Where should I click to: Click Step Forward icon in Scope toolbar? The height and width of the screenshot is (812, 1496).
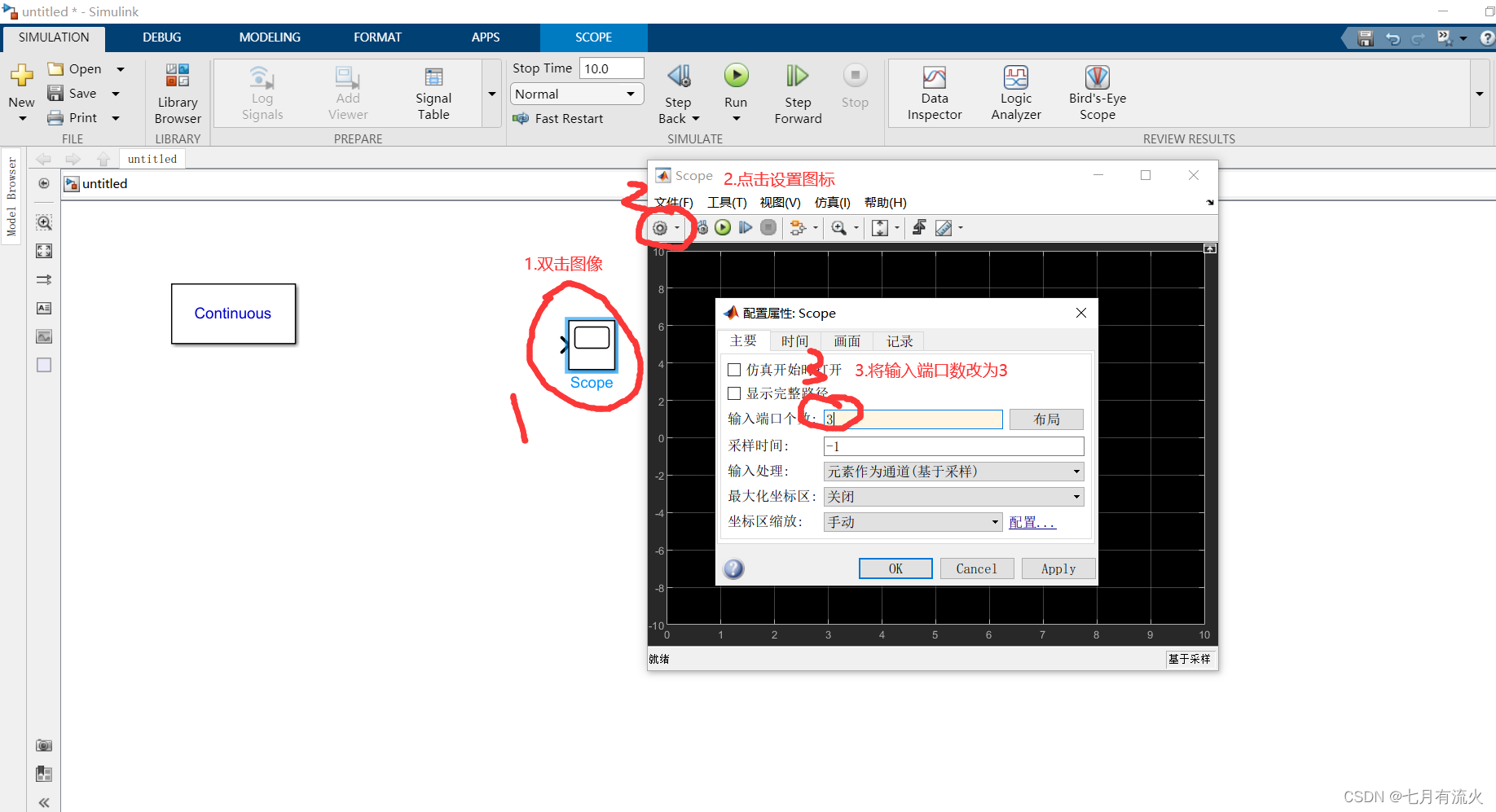click(746, 228)
